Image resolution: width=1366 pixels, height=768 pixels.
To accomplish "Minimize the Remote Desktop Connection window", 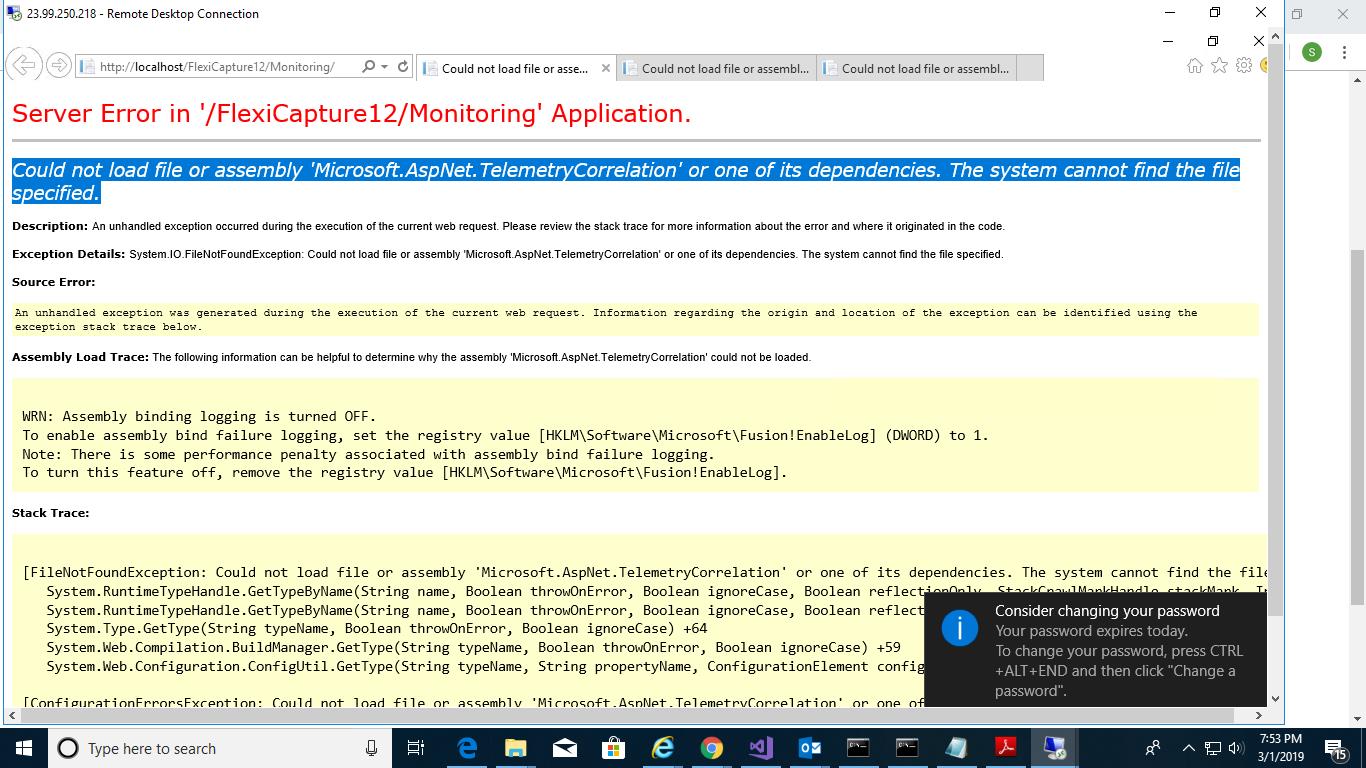I will tap(1170, 13).
